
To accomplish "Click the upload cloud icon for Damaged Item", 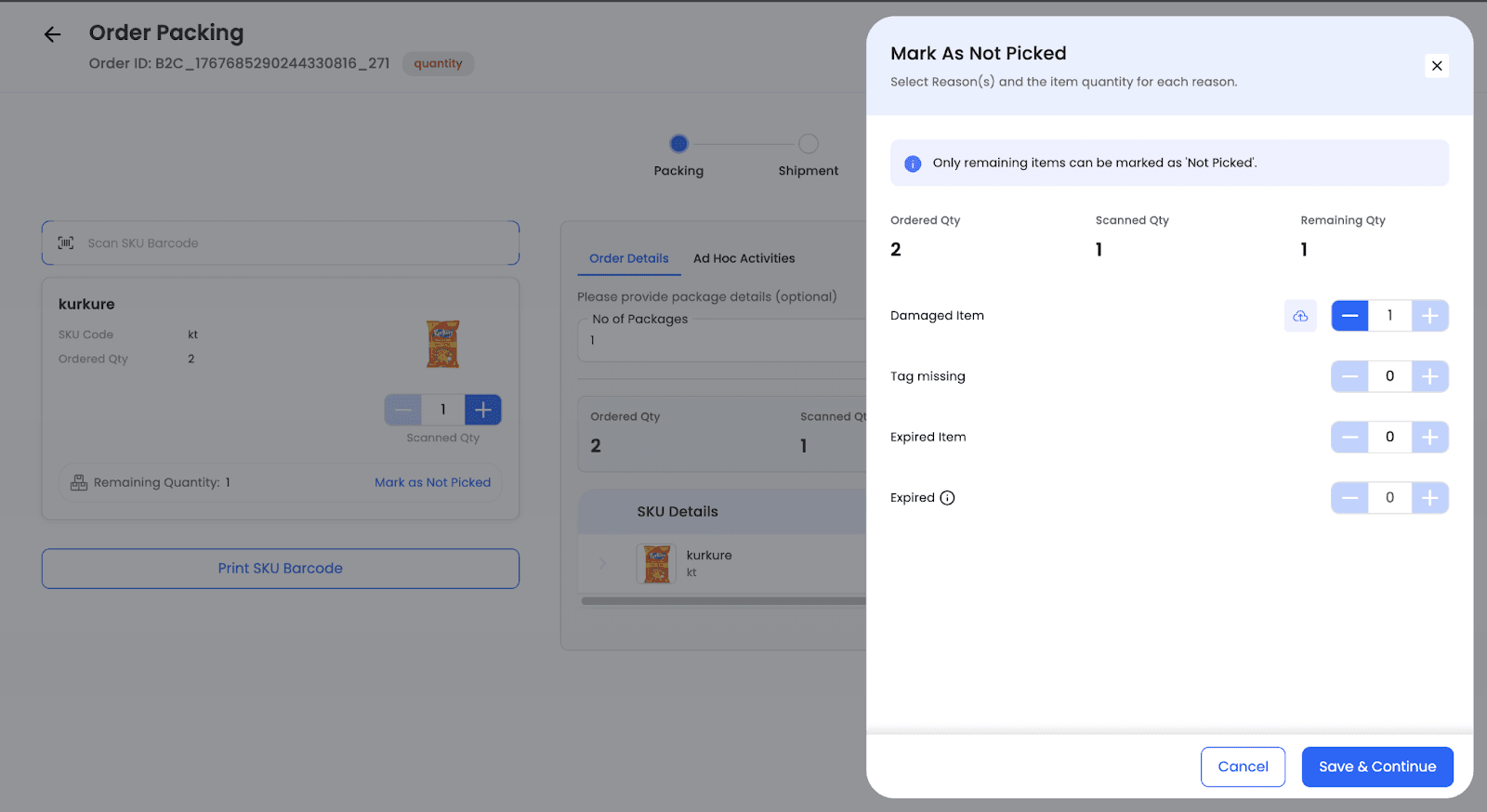I will click(x=1299, y=316).
